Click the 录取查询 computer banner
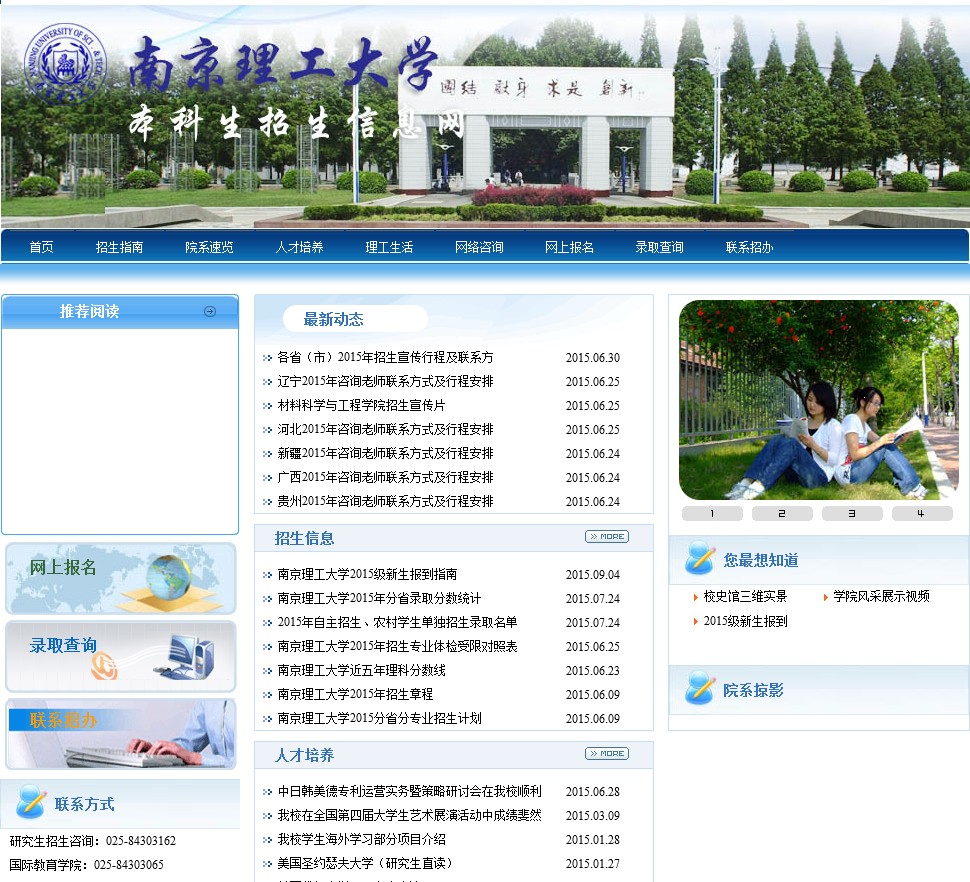 121,656
